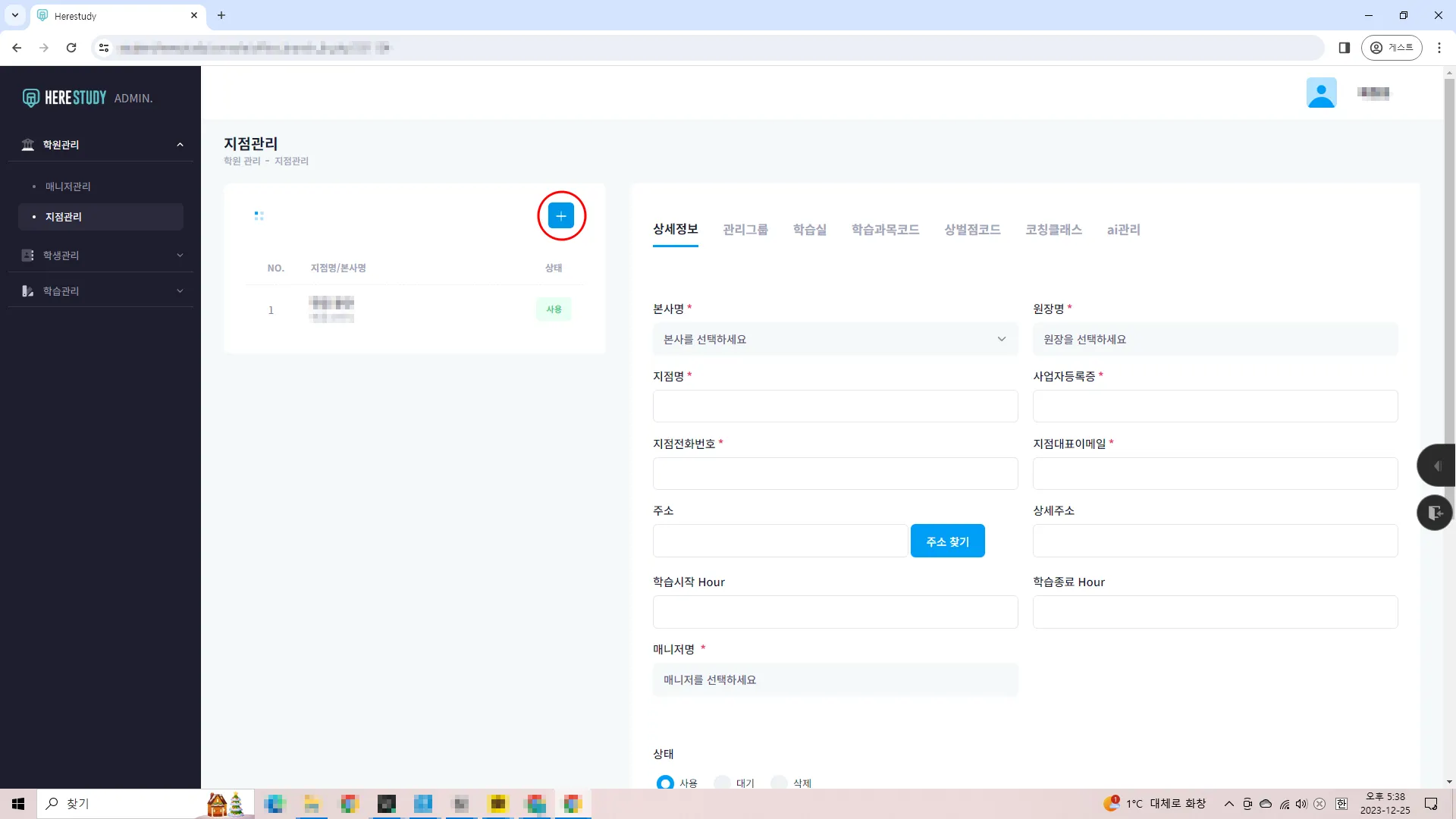Select the 대기 status radio button
The image size is (1456, 819).
coord(722,782)
